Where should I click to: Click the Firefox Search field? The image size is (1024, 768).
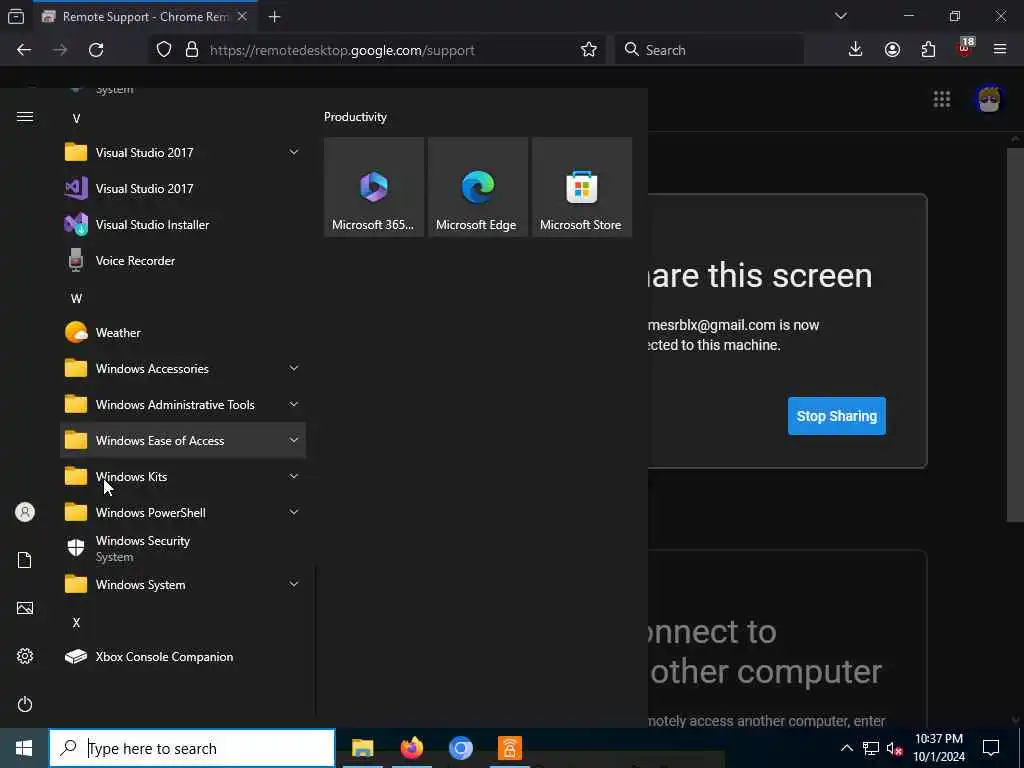(709, 50)
